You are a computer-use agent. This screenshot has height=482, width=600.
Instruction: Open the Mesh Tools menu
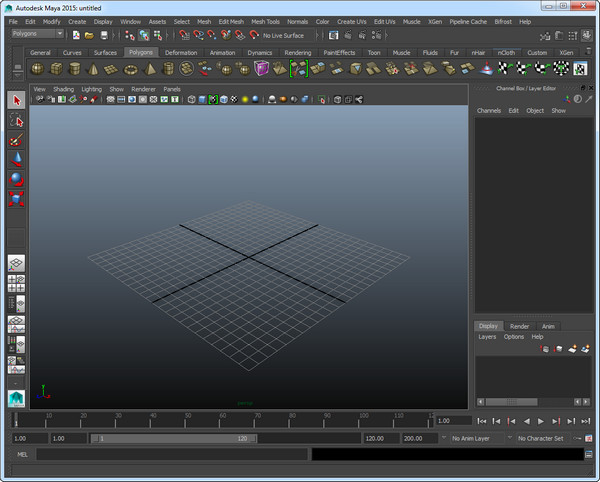265,21
